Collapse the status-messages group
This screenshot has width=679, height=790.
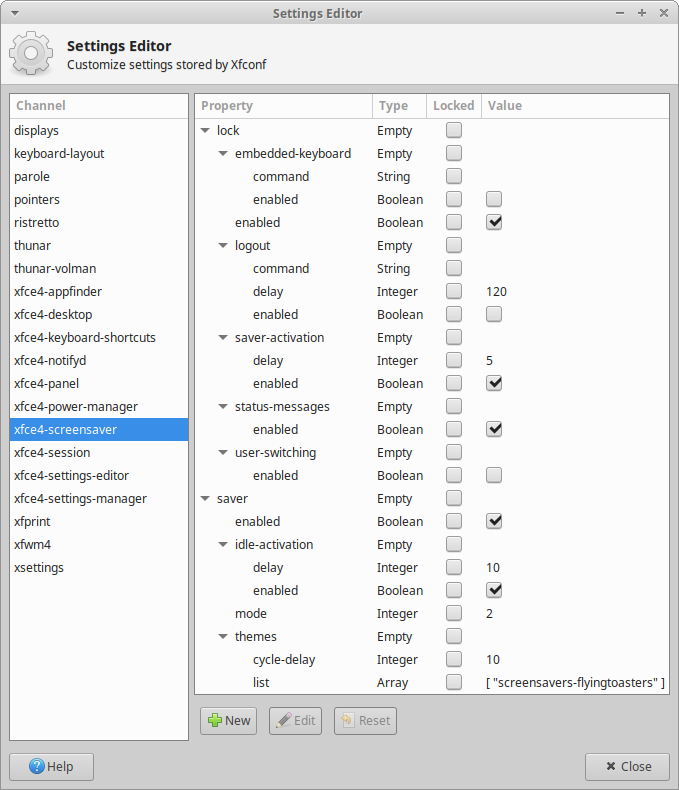[223, 407]
